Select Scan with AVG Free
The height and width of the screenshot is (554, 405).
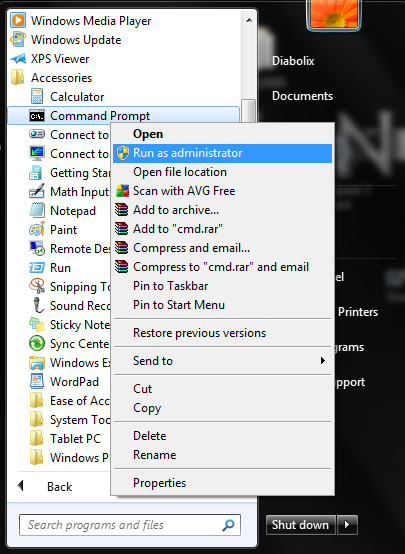click(222, 191)
